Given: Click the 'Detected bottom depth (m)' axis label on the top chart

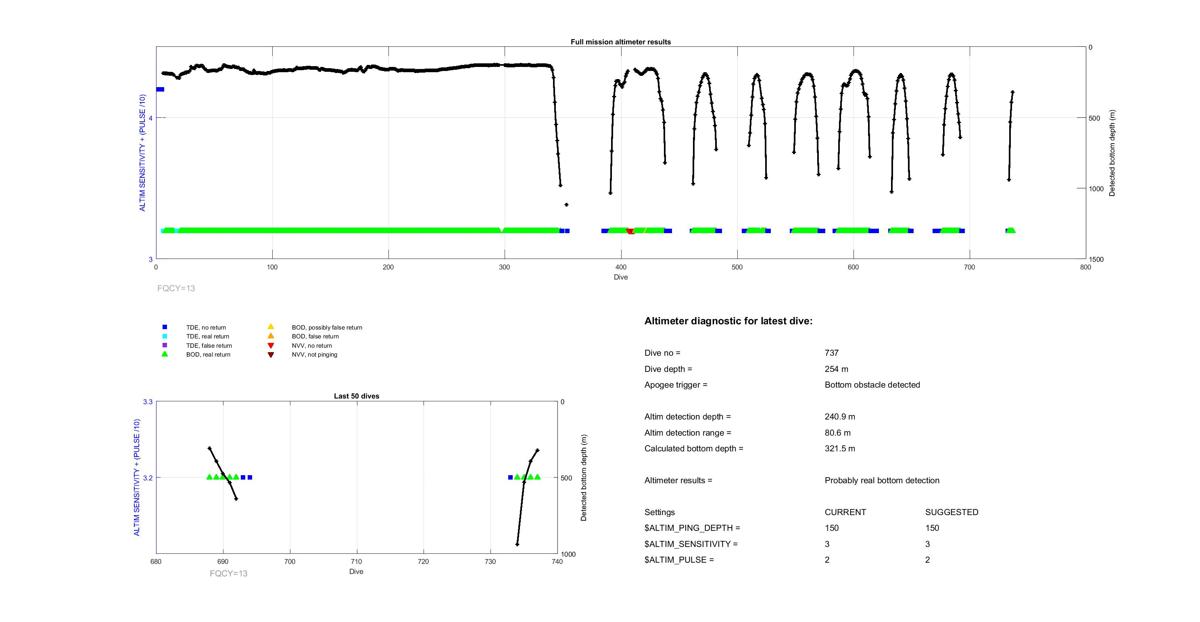Looking at the screenshot, I should 1113,153.
